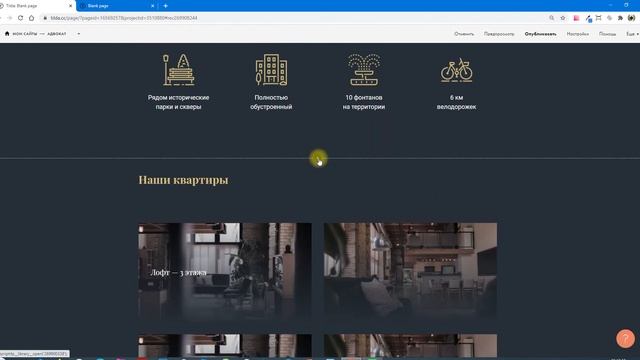
Task: Select the Наши квартиры heading
Action: (x=183, y=180)
